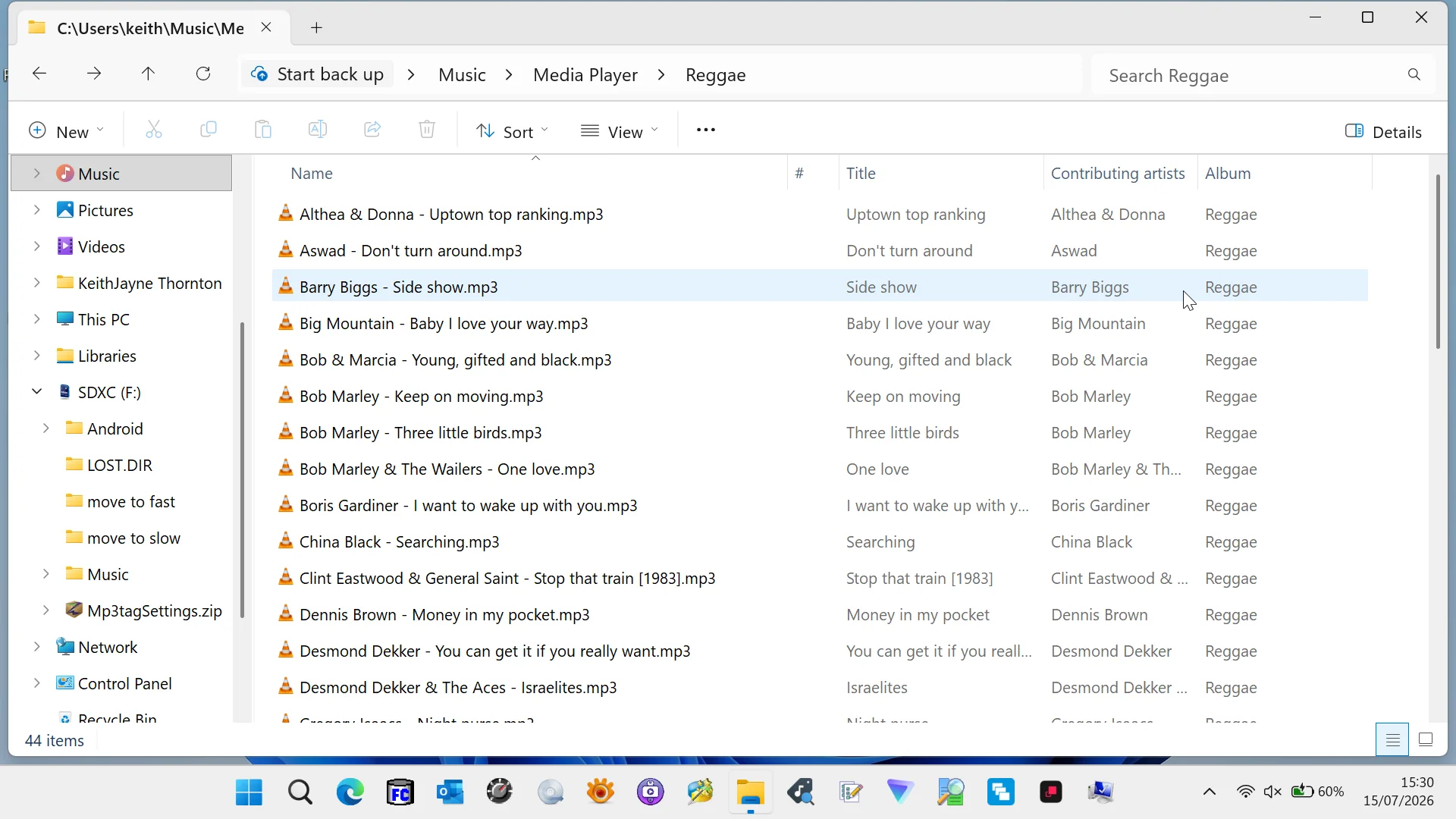This screenshot has height=819, width=1456.
Task: Go back with the left arrow
Action: pos(39,74)
